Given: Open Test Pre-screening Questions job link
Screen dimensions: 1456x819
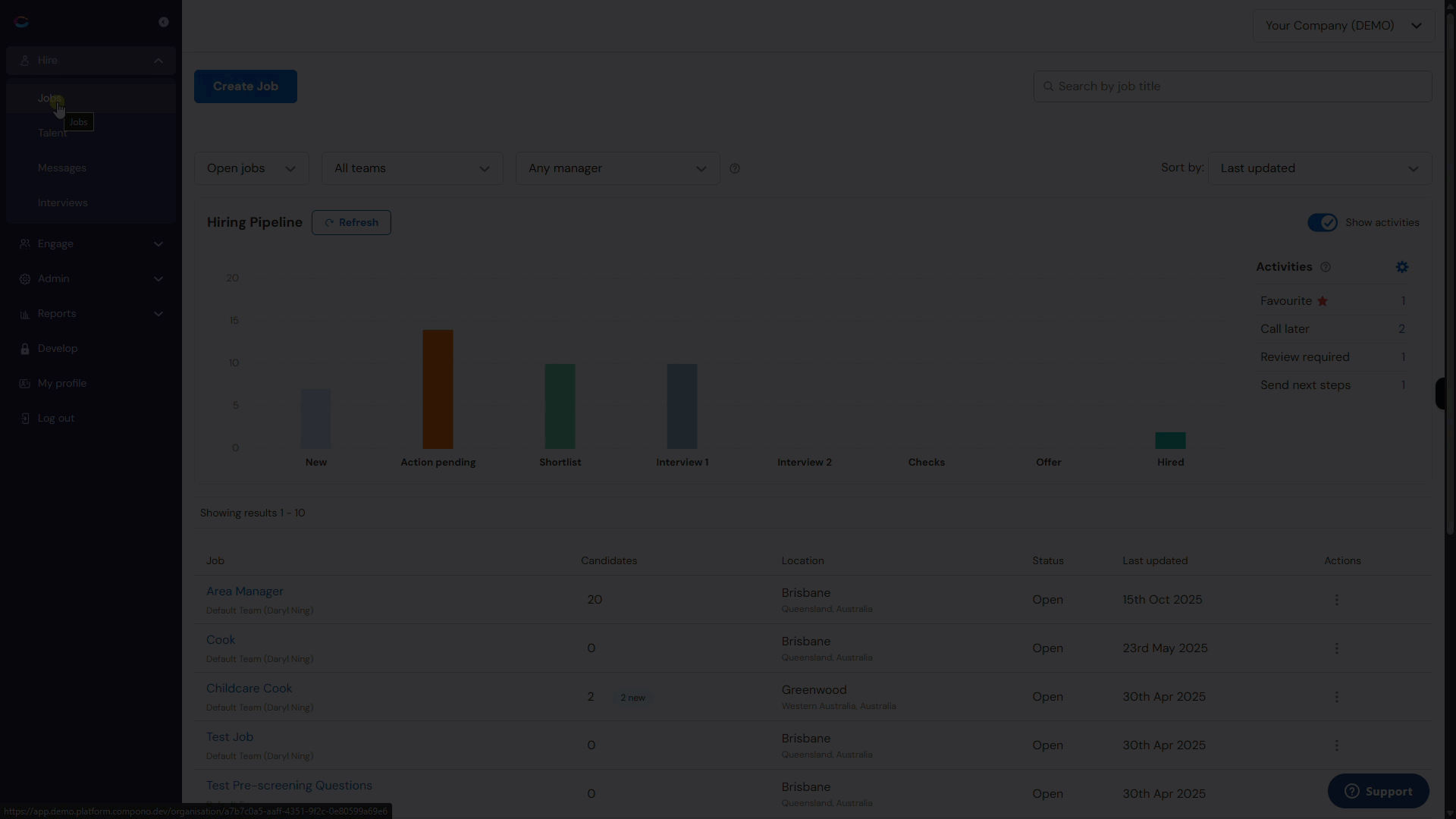Looking at the screenshot, I should pyautogui.click(x=289, y=786).
